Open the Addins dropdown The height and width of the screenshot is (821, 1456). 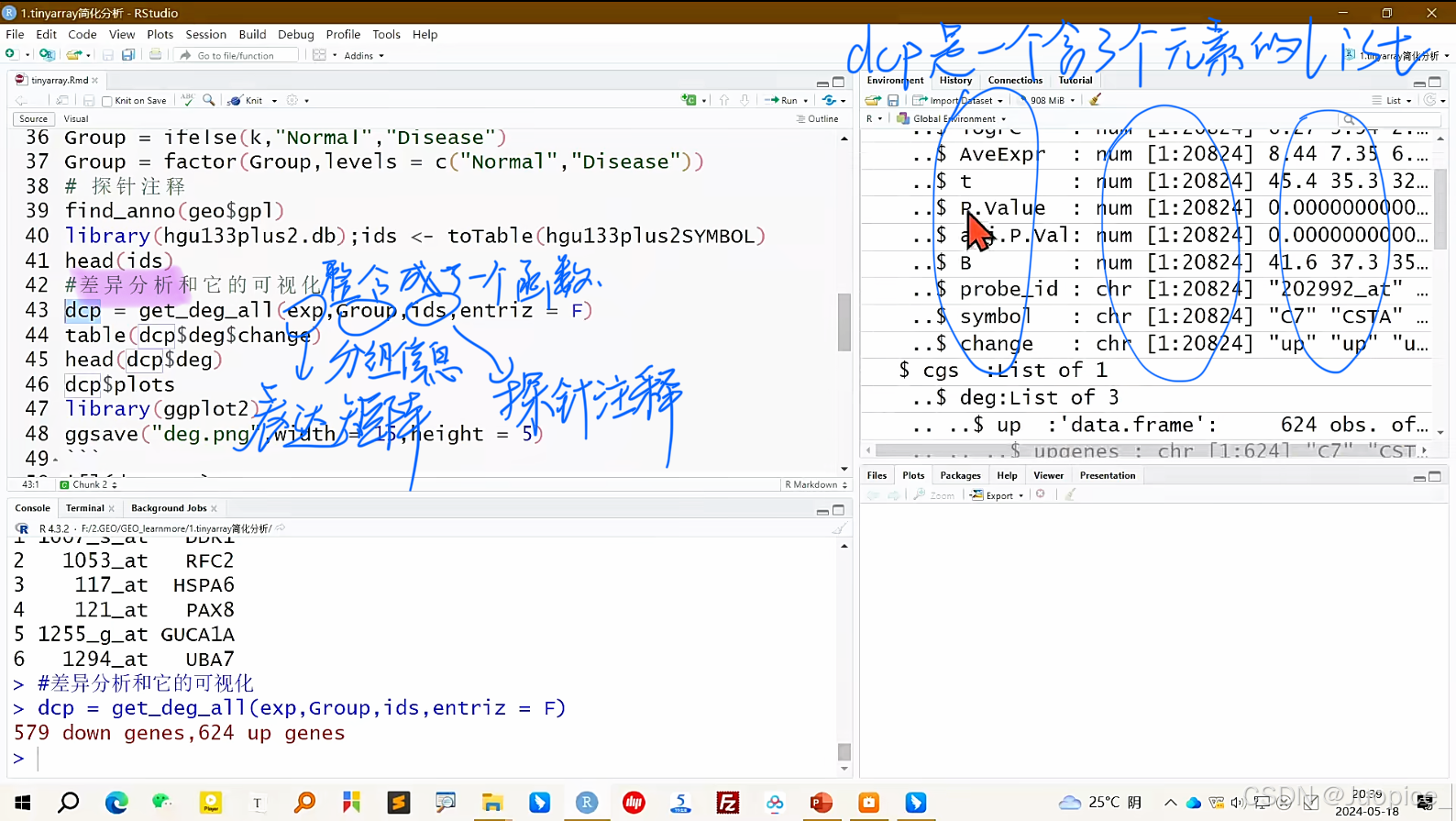364,55
